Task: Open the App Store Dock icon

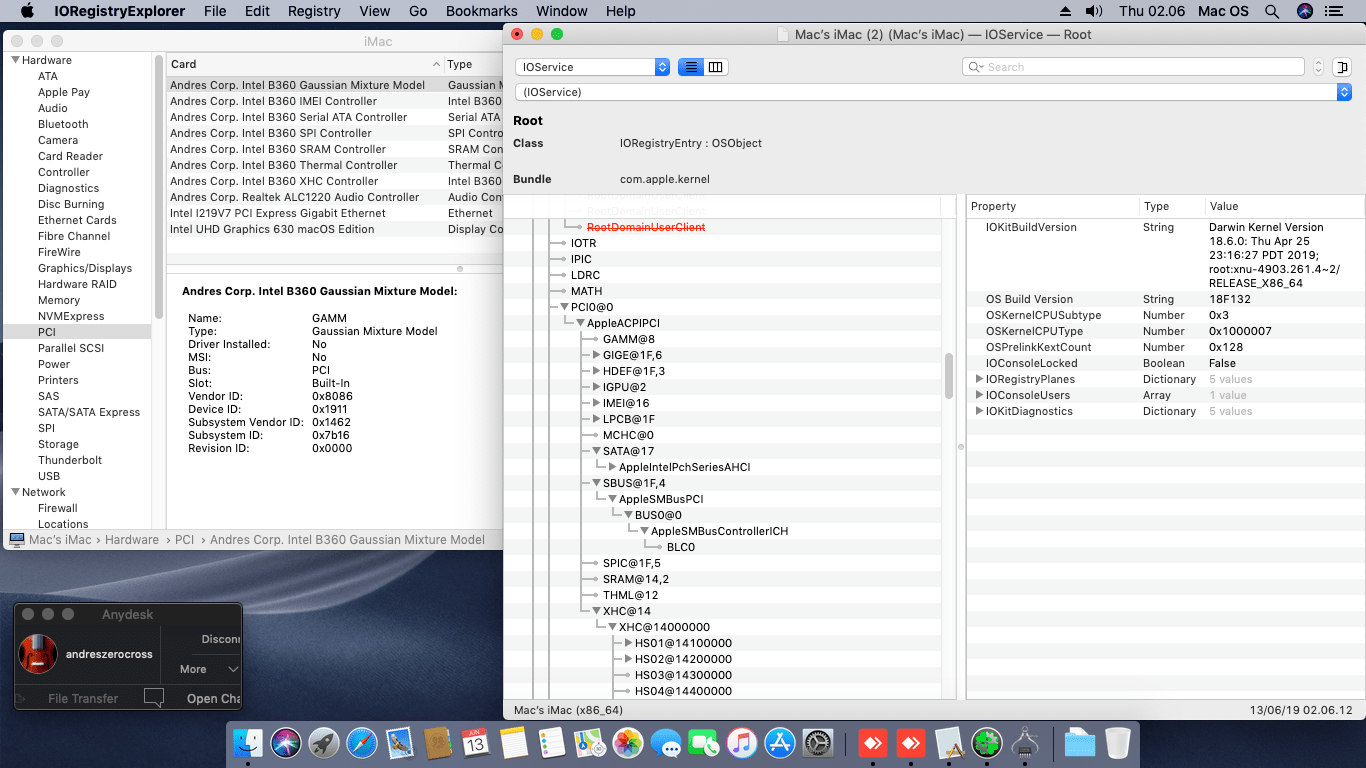Action: tap(779, 743)
